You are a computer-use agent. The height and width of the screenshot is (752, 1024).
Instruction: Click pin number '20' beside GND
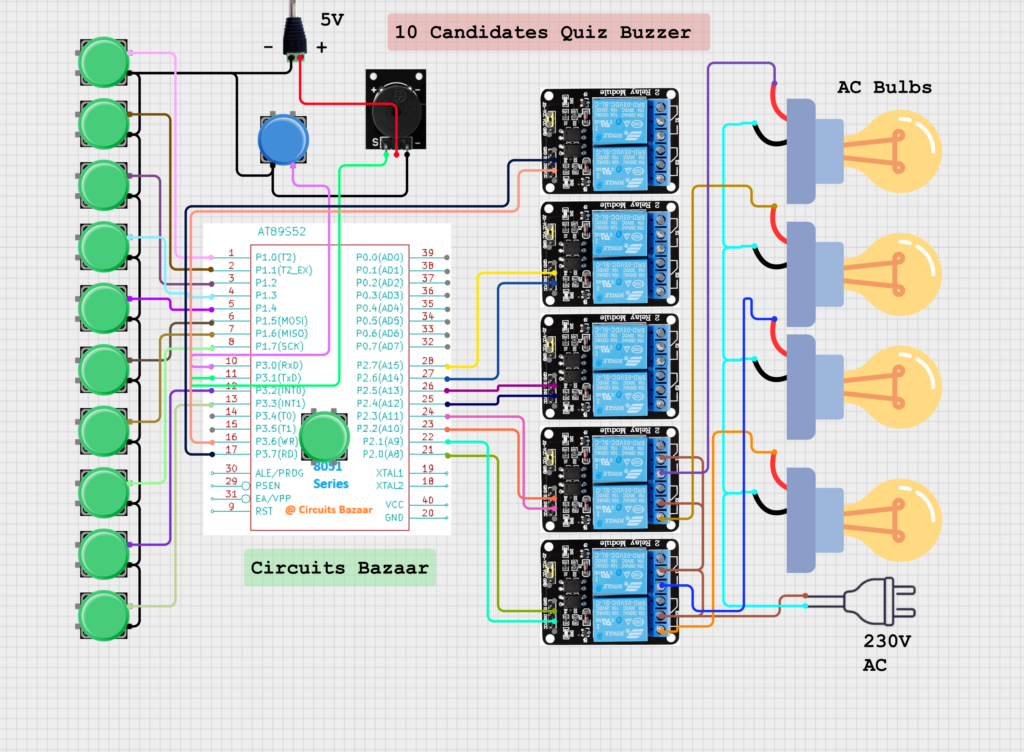click(x=428, y=513)
